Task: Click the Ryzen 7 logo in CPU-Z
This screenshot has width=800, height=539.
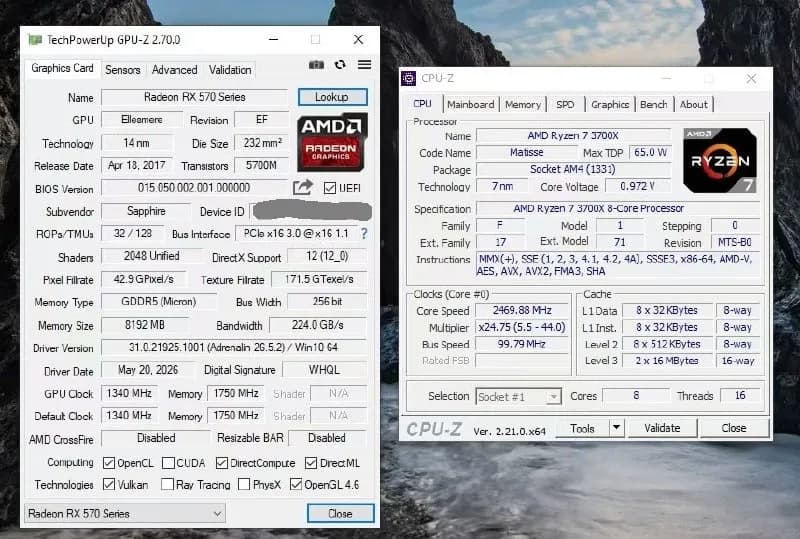Action: tap(720, 160)
